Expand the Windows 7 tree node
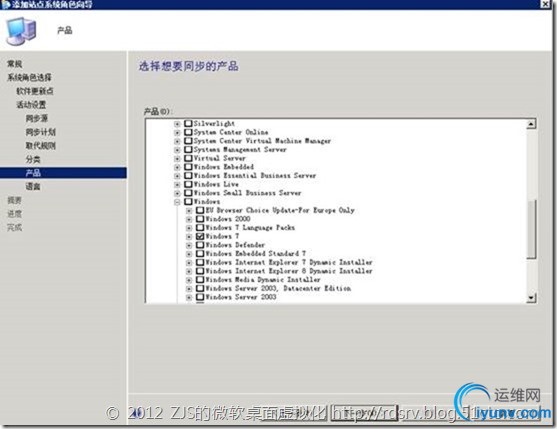Image resolution: width=557 pixels, height=429 pixels. 189,237
